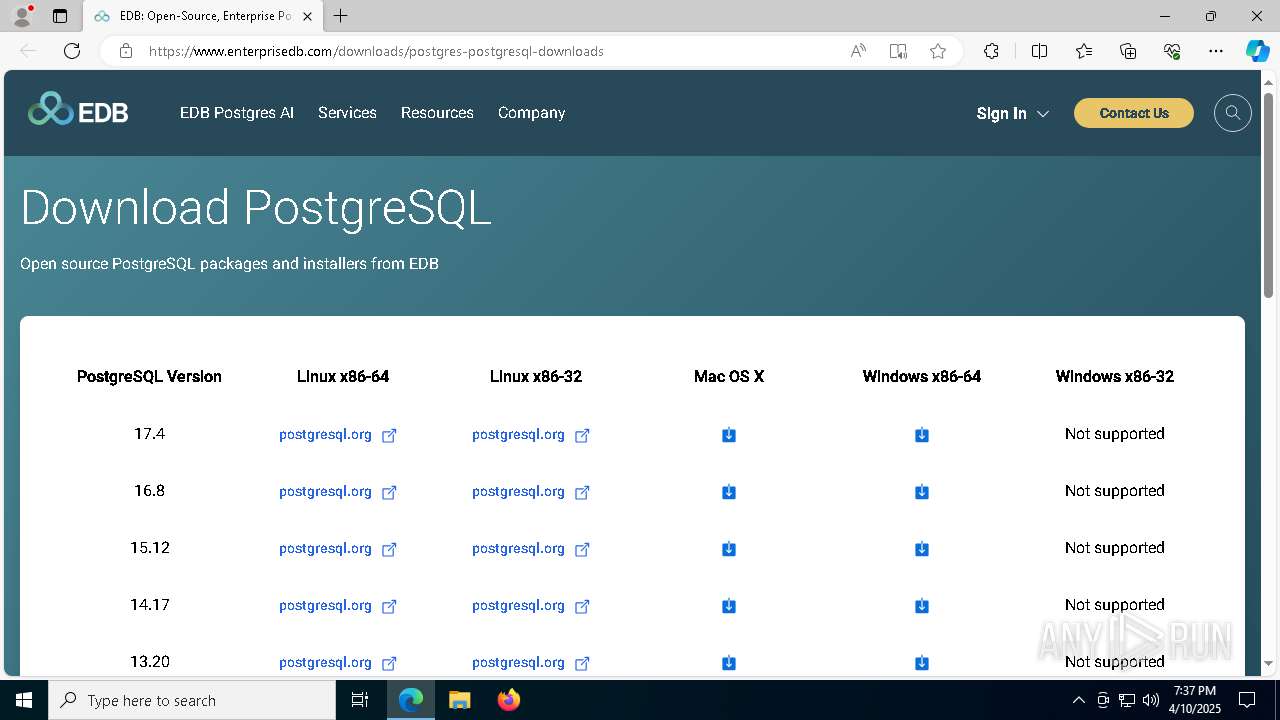Open the tab actions menu icon
Viewport: 1280px width, 720px height.
tap(60, 16)
